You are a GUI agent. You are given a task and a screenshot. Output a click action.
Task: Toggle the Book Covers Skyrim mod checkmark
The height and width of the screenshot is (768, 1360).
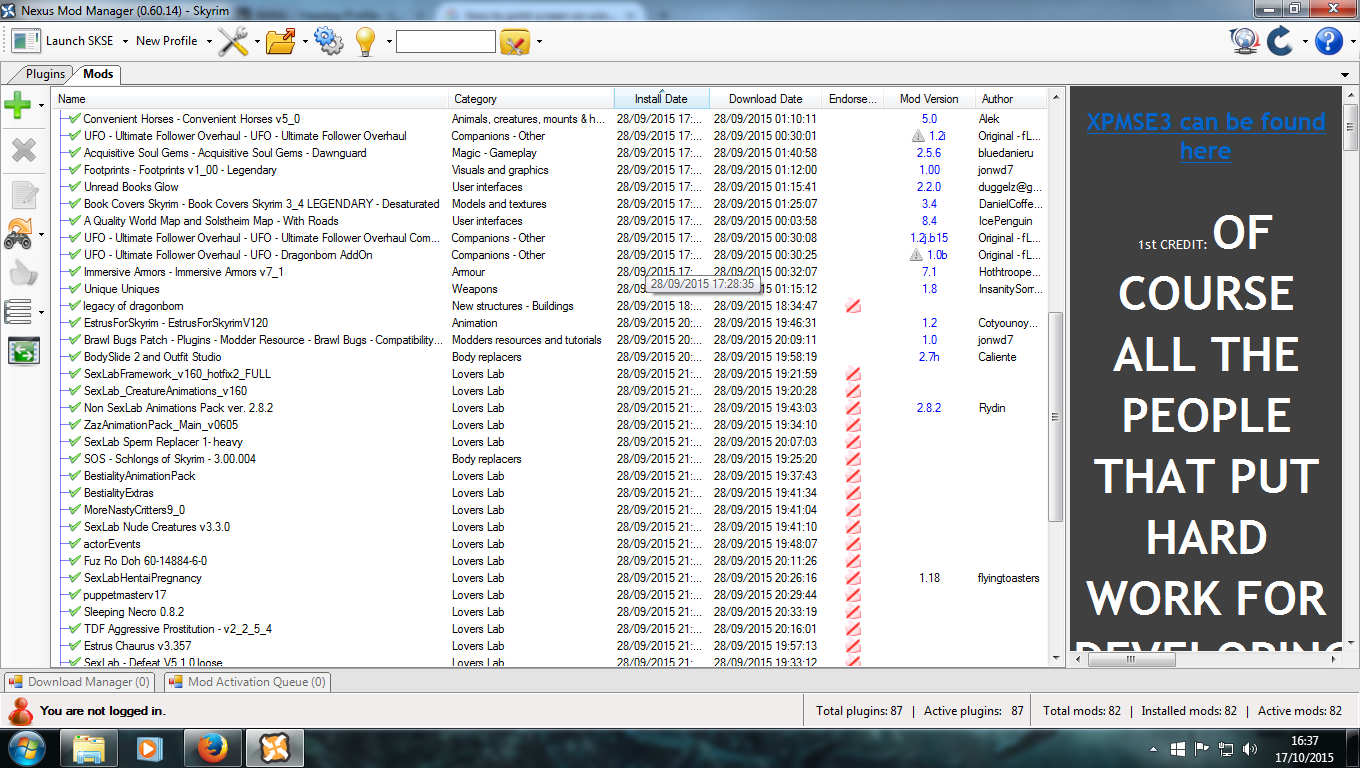click(74, 204)
